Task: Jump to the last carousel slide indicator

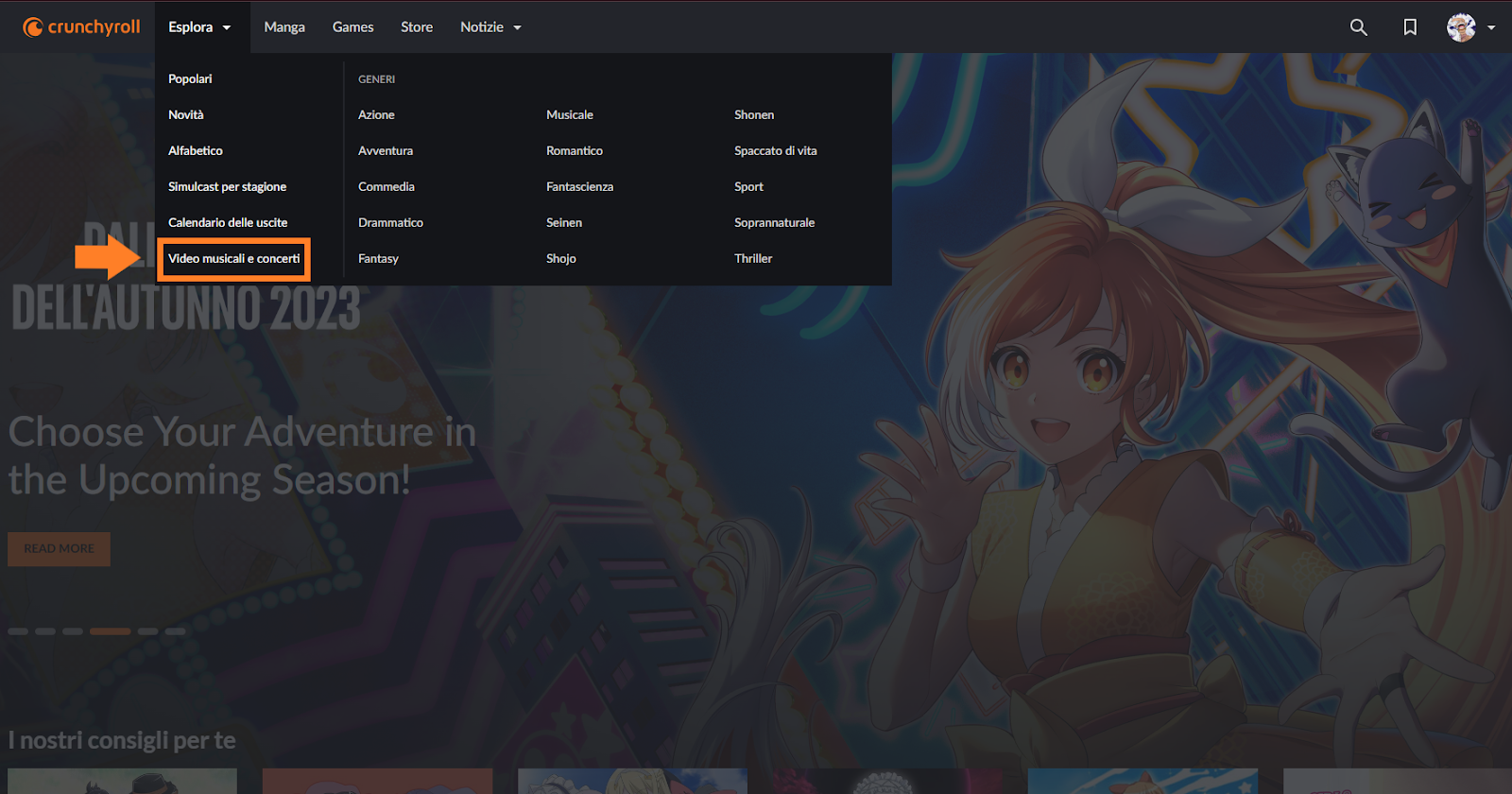Action: point(176,630)
